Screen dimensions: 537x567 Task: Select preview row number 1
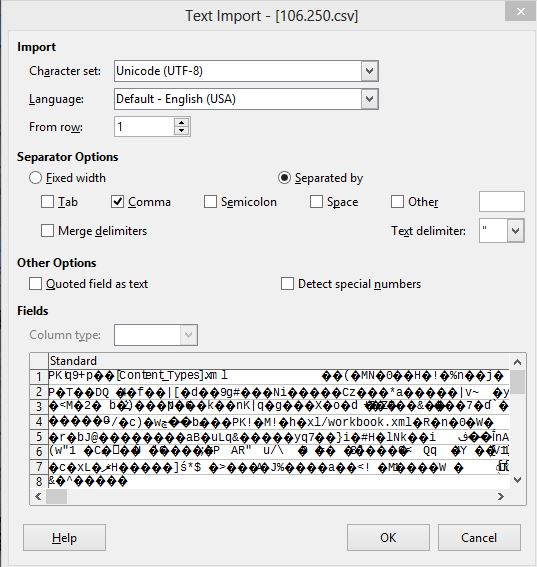[39, 377]
